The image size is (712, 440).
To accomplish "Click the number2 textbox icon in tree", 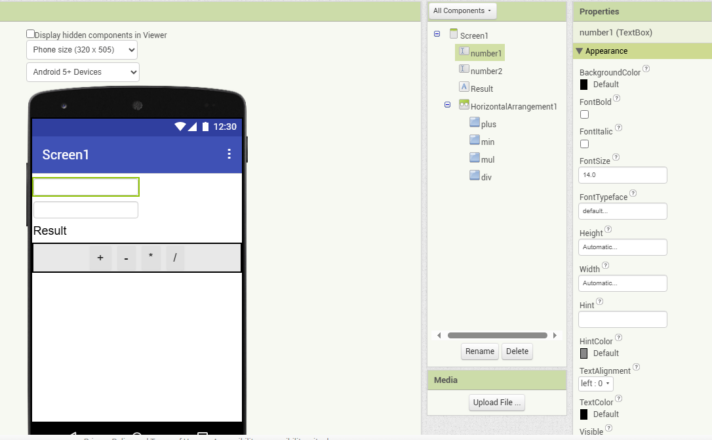I will [463, 70].
